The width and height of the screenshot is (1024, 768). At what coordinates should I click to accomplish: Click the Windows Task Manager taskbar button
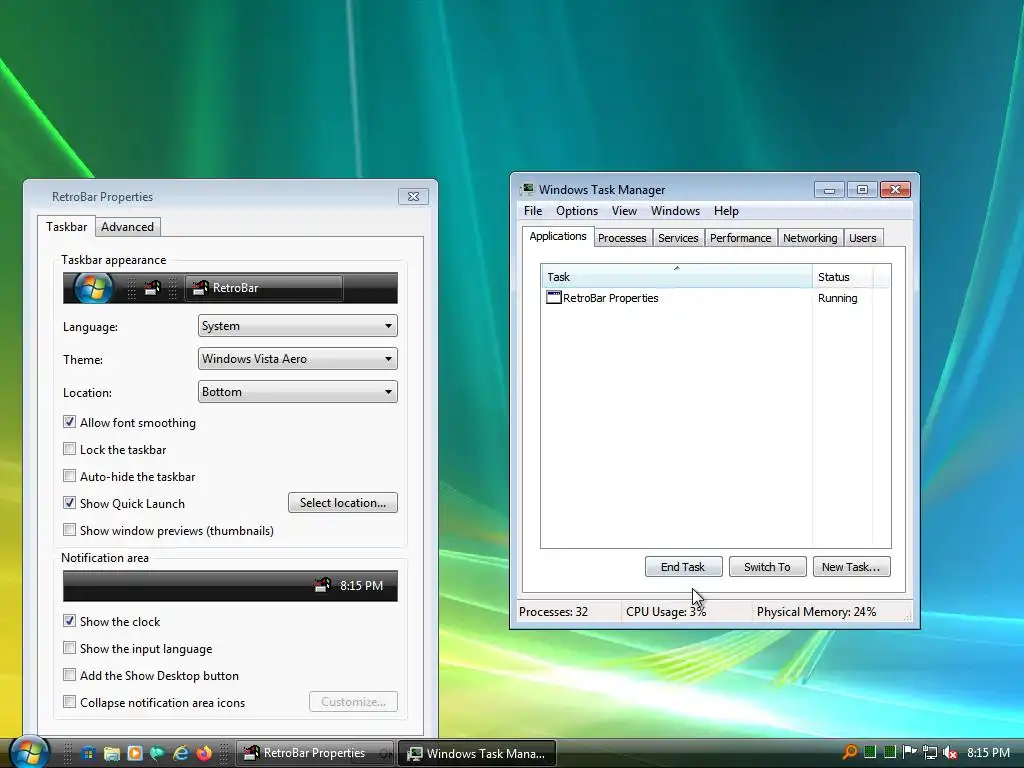click(477, 754)
